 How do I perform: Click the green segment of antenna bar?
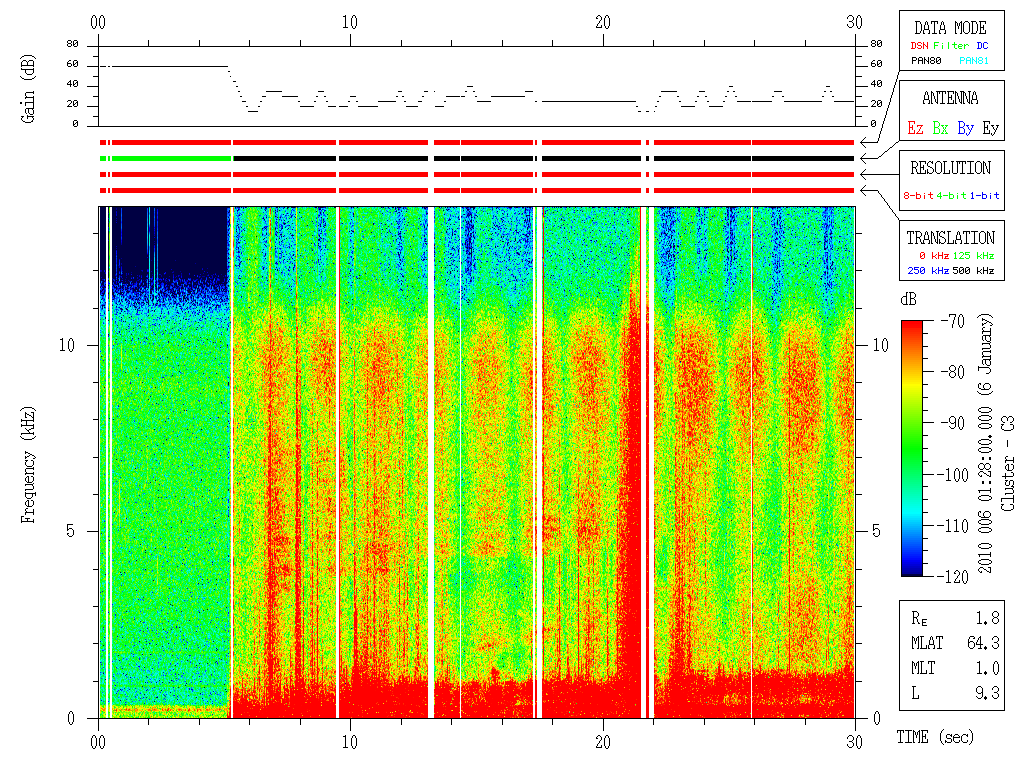pyautogui.click(x=166, y=159)
